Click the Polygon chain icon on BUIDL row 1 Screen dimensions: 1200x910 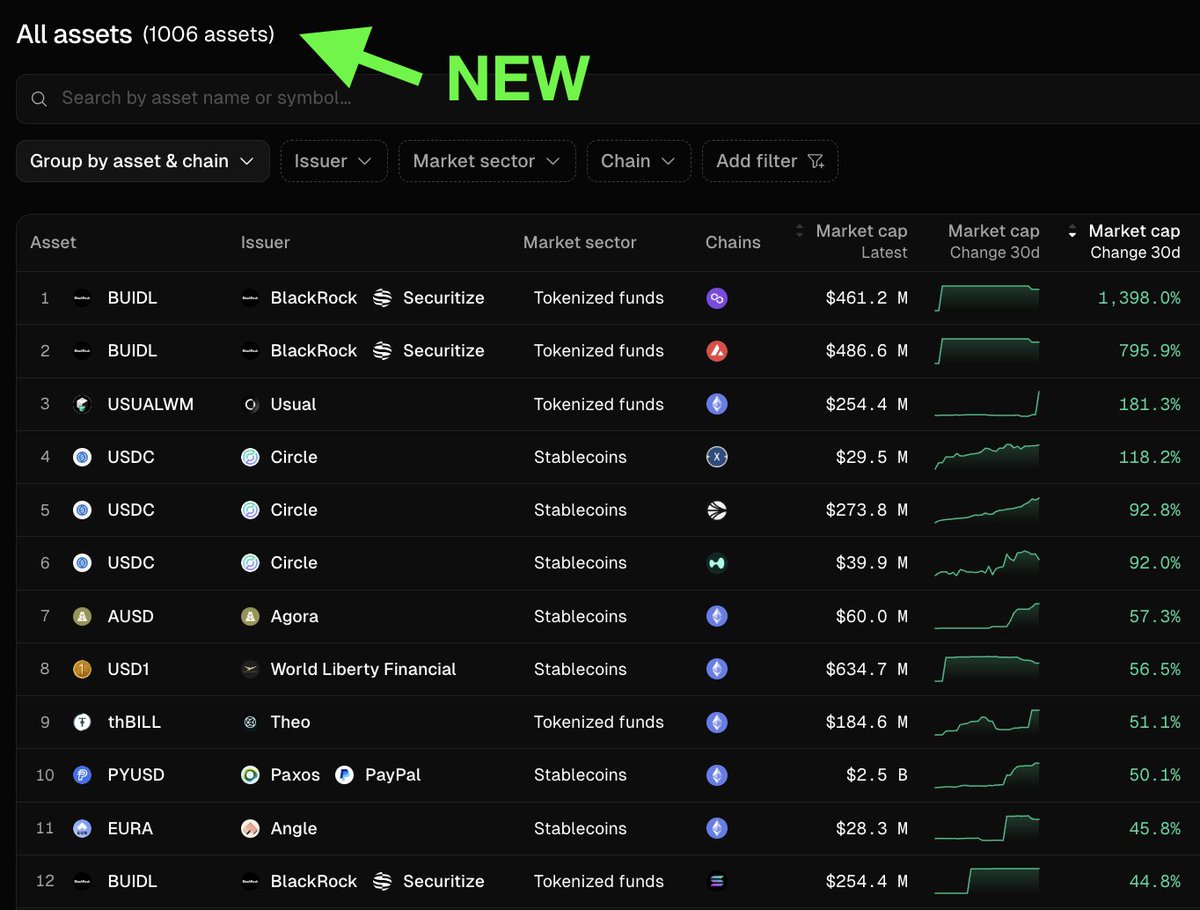(x=716, y=298)
